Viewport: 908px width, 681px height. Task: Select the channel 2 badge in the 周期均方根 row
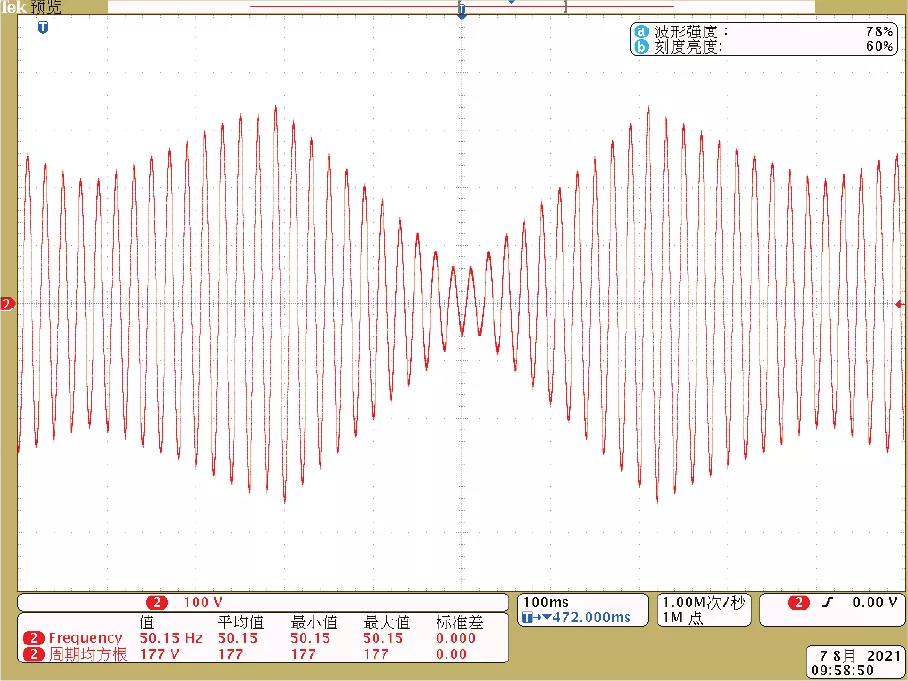coord(34,654)
